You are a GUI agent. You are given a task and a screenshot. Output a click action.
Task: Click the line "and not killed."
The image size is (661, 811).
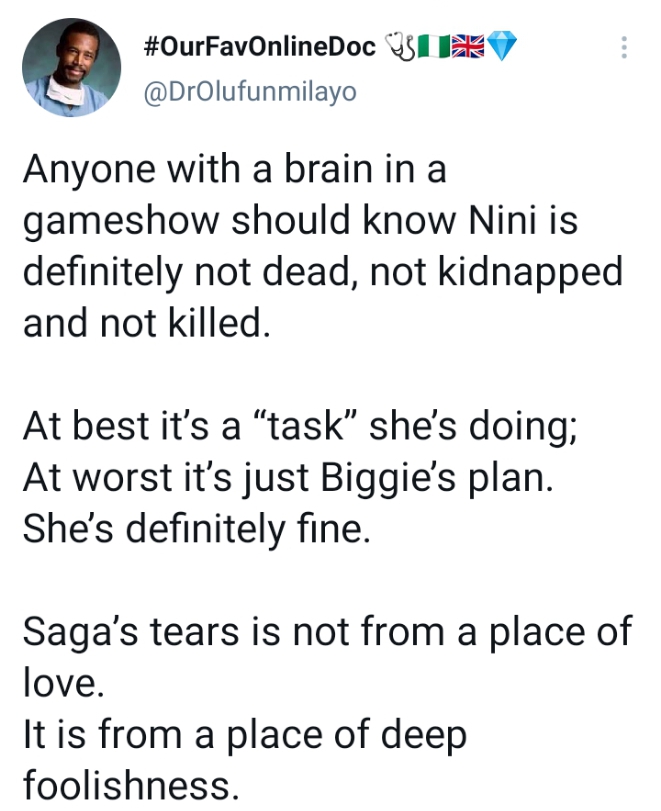(146, 323)
